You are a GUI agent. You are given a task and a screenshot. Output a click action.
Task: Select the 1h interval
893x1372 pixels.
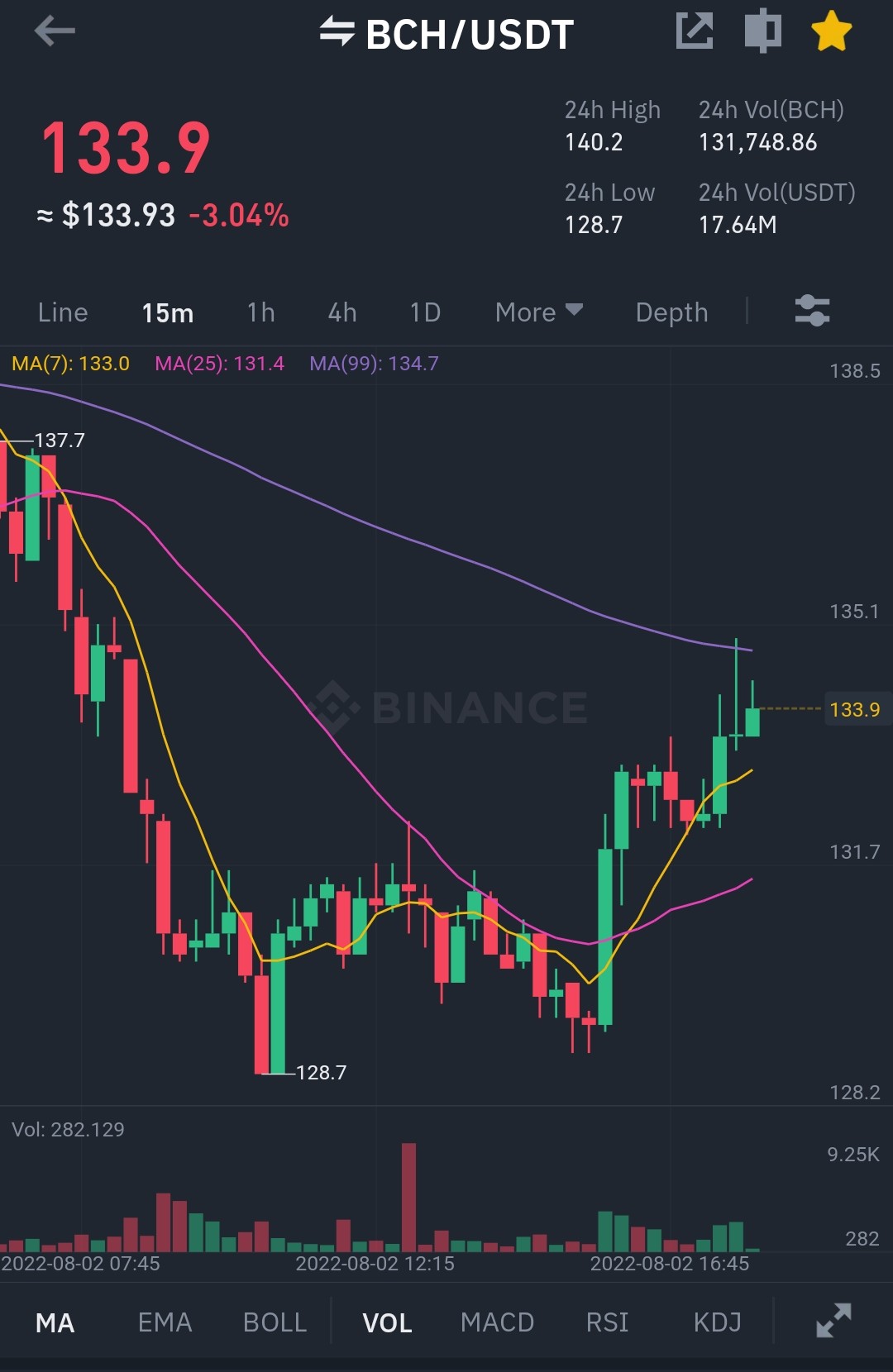[x=261, y=312]
